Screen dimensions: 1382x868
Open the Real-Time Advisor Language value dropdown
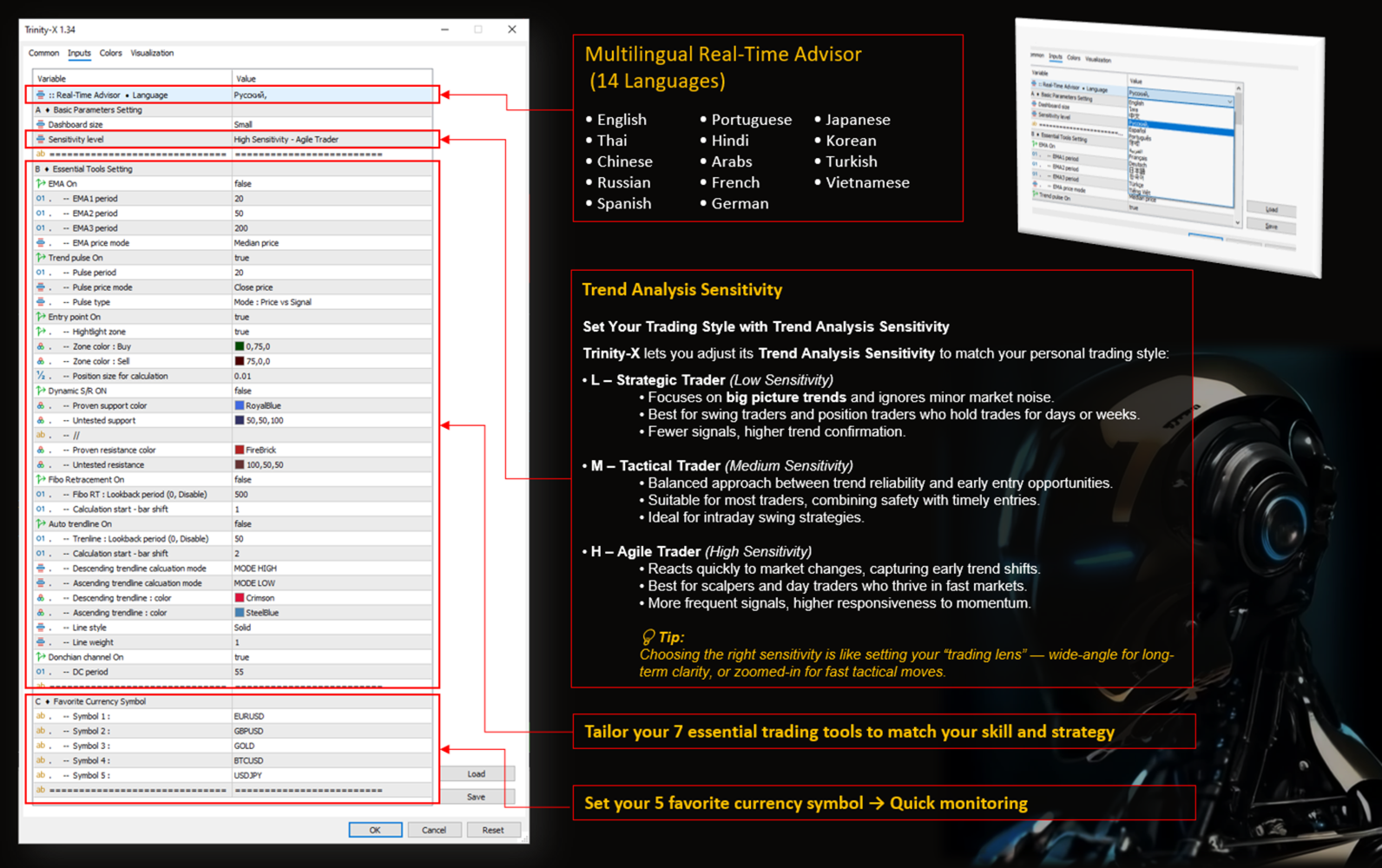tap(332, 95)
